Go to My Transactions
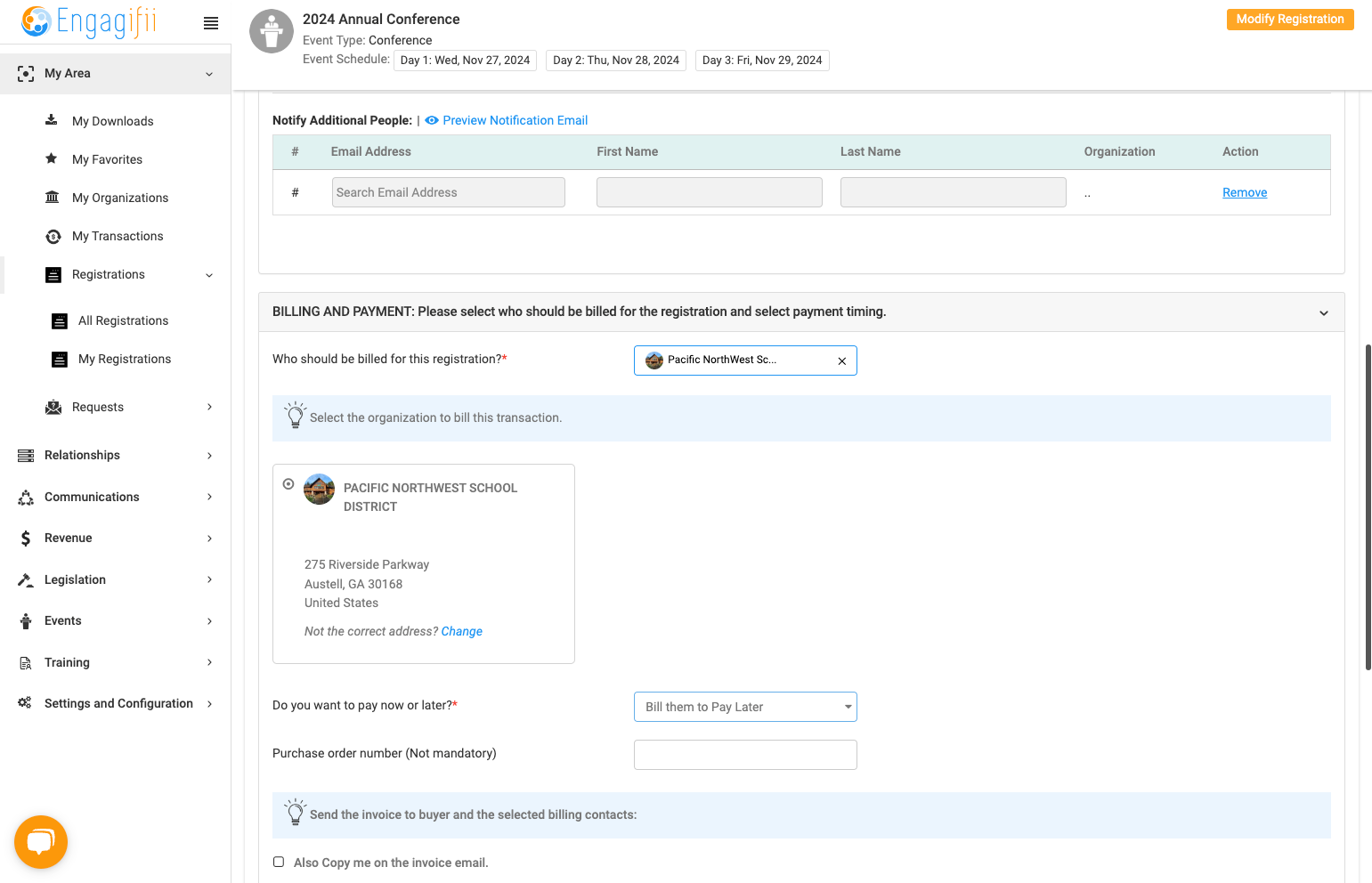This screenshot has width=1372, height=883. [118, 236]
